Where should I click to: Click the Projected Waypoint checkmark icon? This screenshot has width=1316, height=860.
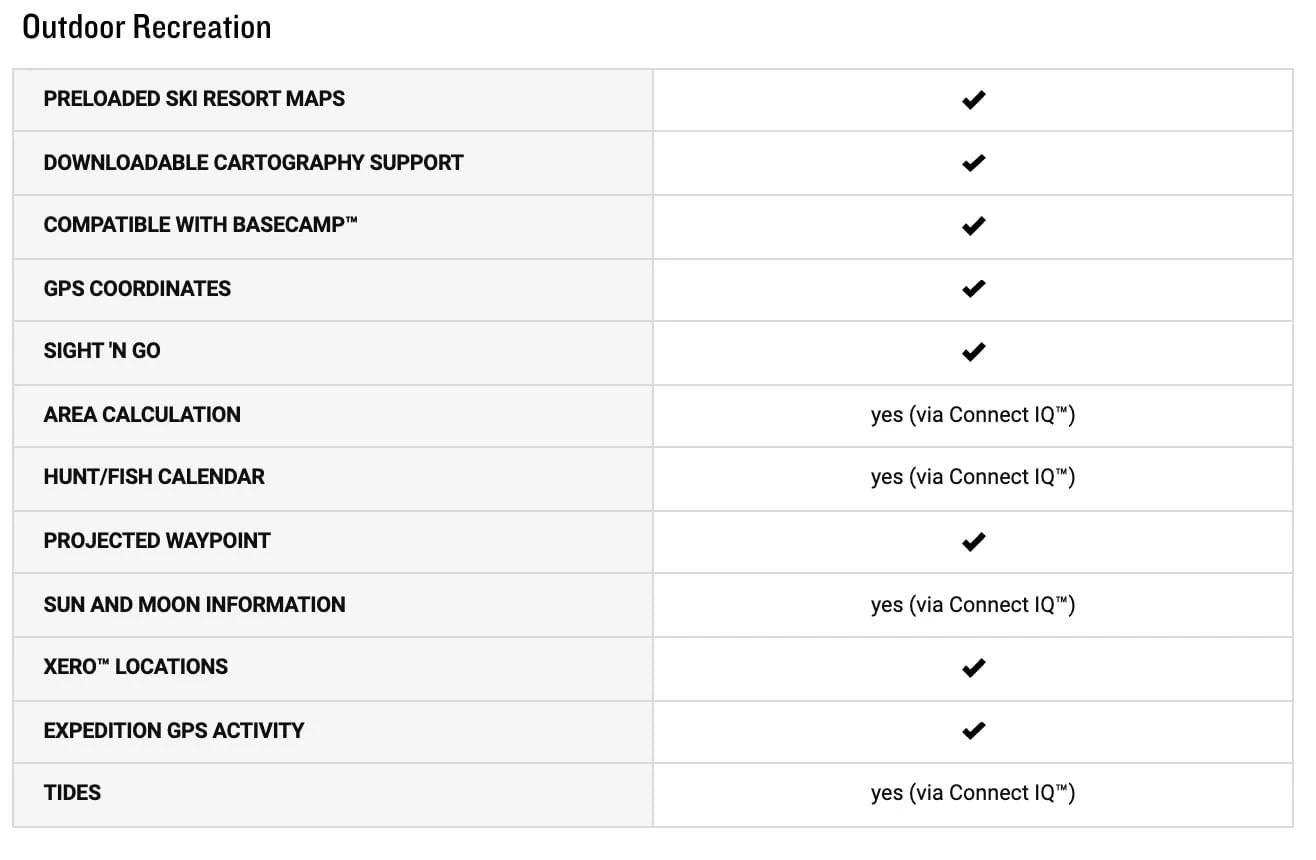[x=973, y=541]
